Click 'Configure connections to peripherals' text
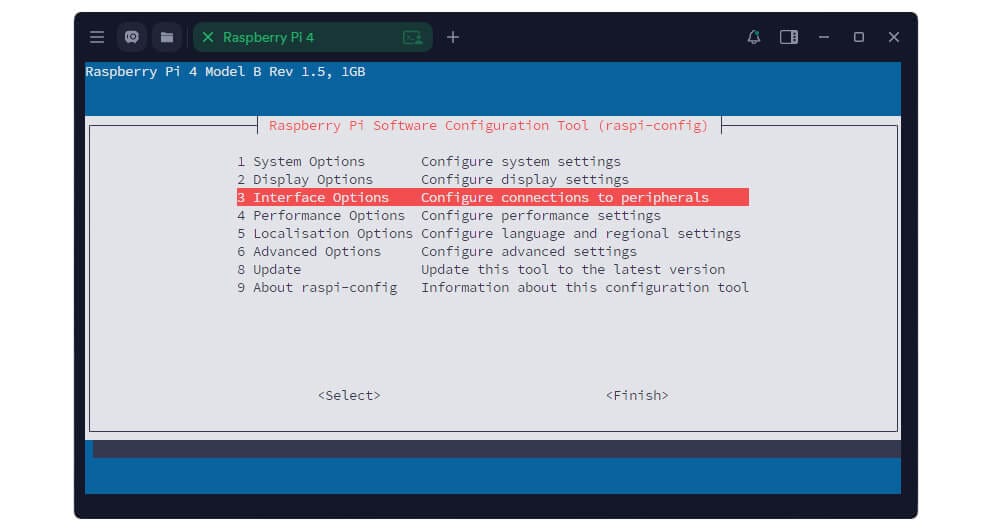Image resolution: width=1000 pixels, height=532 pixels. pyautogui.click(x=564, y=197)
